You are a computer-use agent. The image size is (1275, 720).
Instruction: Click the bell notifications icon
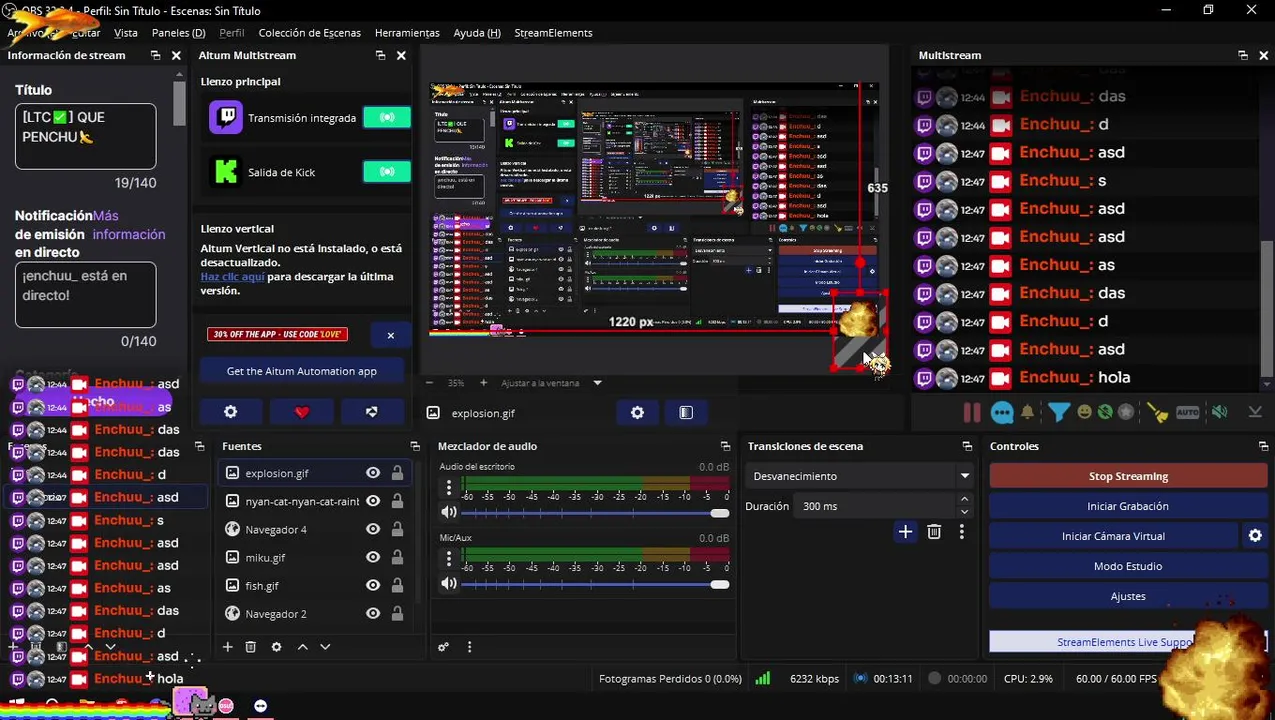(x=1027, y=412)
